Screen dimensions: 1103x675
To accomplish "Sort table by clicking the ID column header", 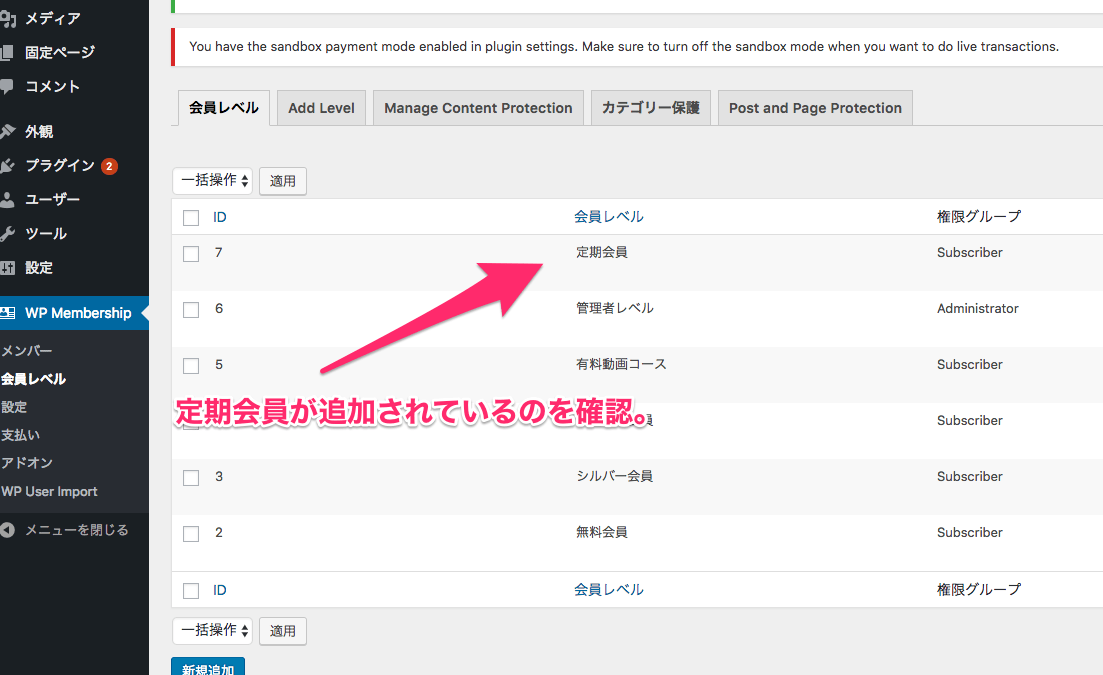I will 219,216.
